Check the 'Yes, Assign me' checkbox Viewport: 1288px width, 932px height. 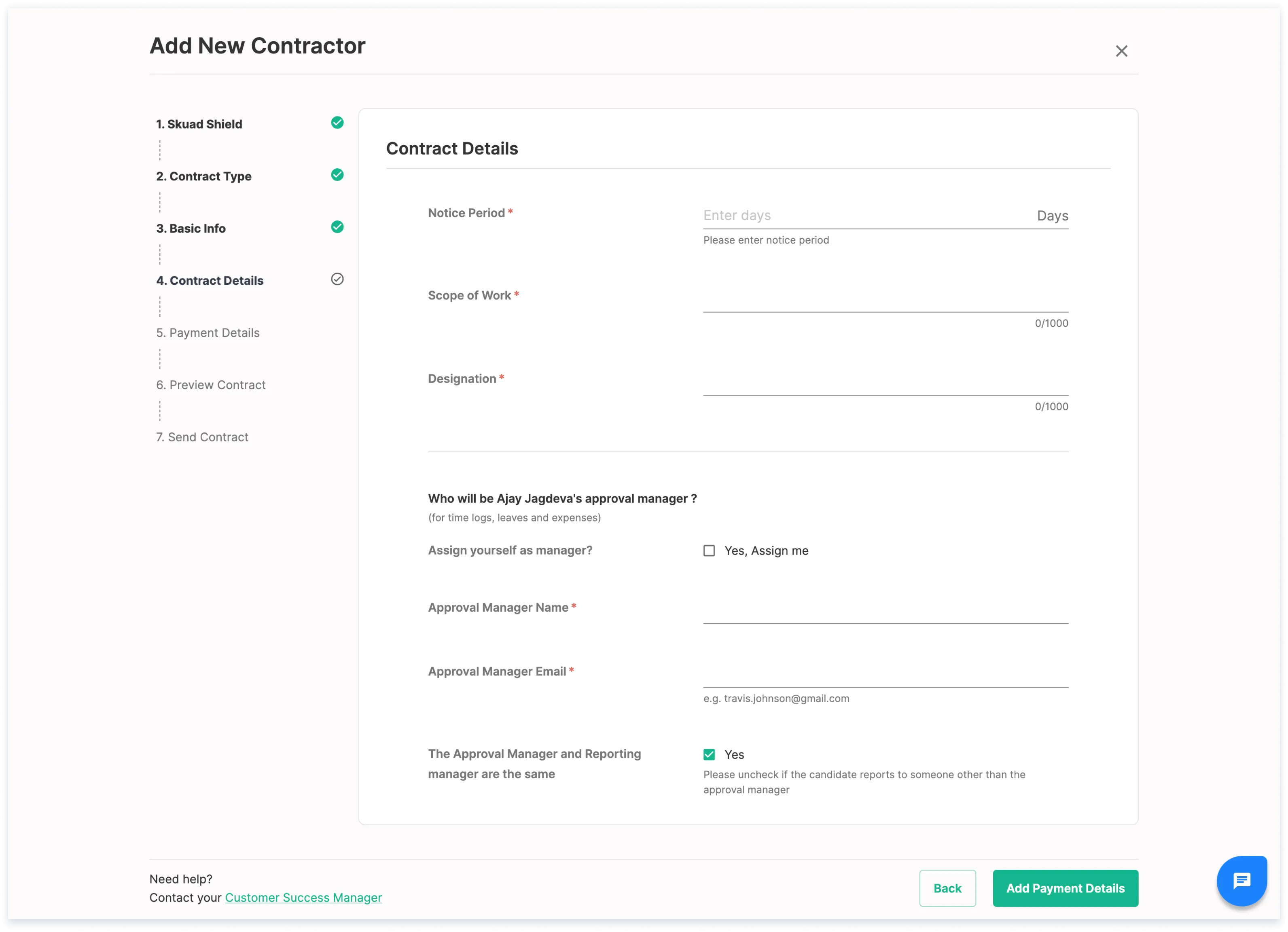tap(709, 550)
